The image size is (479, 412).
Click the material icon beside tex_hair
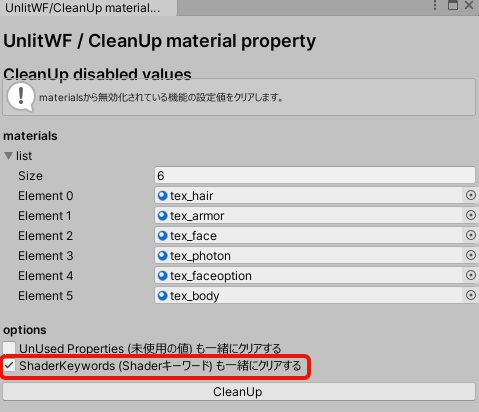(162, 196)
